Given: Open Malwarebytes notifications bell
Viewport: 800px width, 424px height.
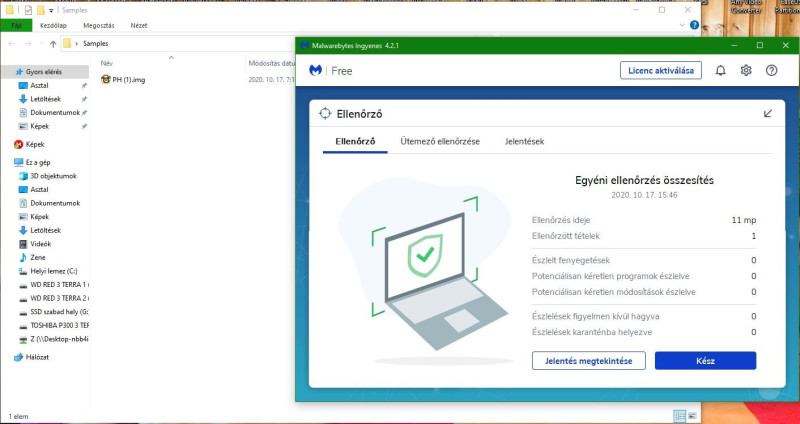Looking at the screenshot, I should point(720,70).
